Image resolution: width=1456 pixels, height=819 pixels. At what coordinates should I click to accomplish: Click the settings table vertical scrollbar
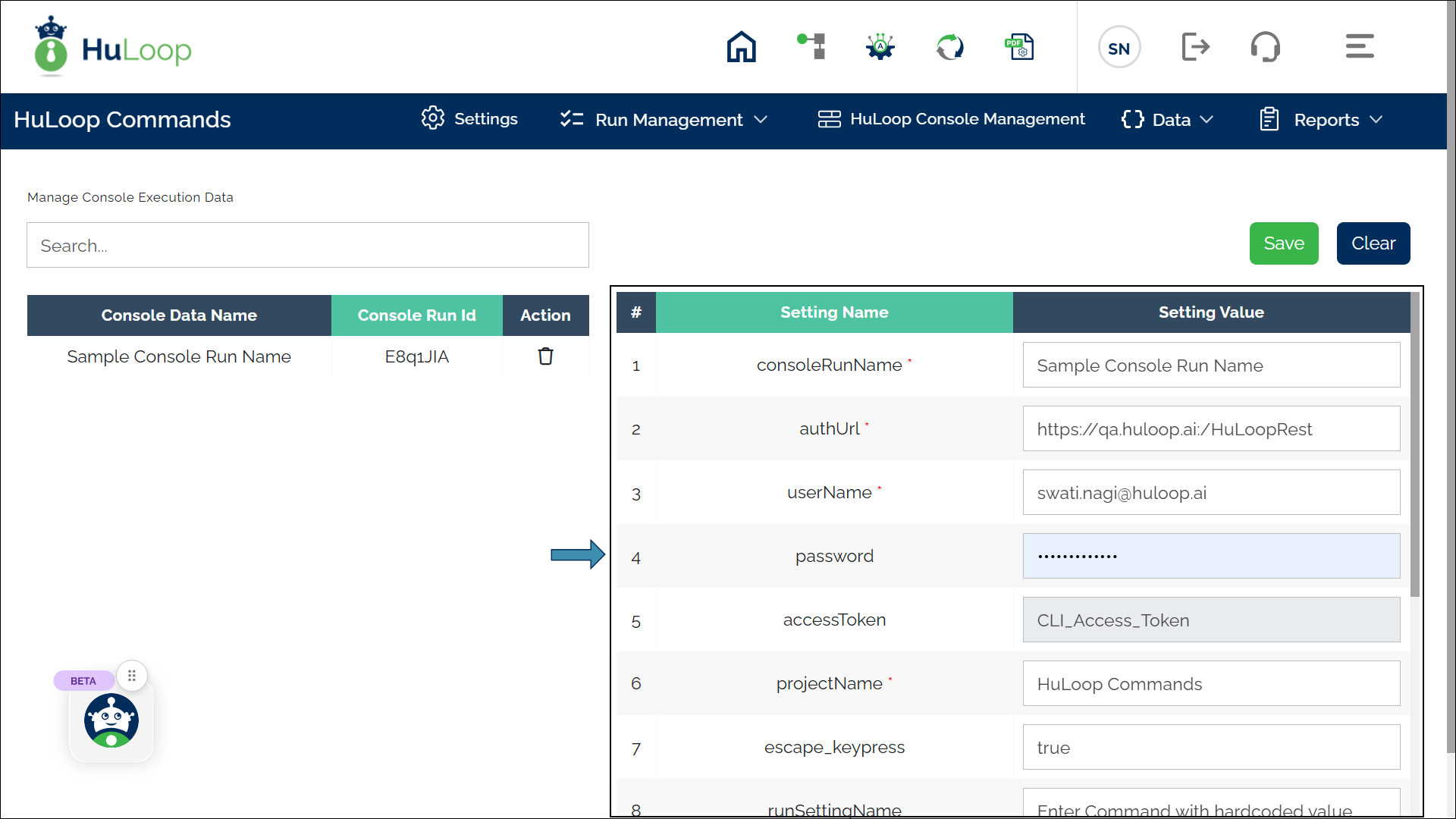(1414, 447)
